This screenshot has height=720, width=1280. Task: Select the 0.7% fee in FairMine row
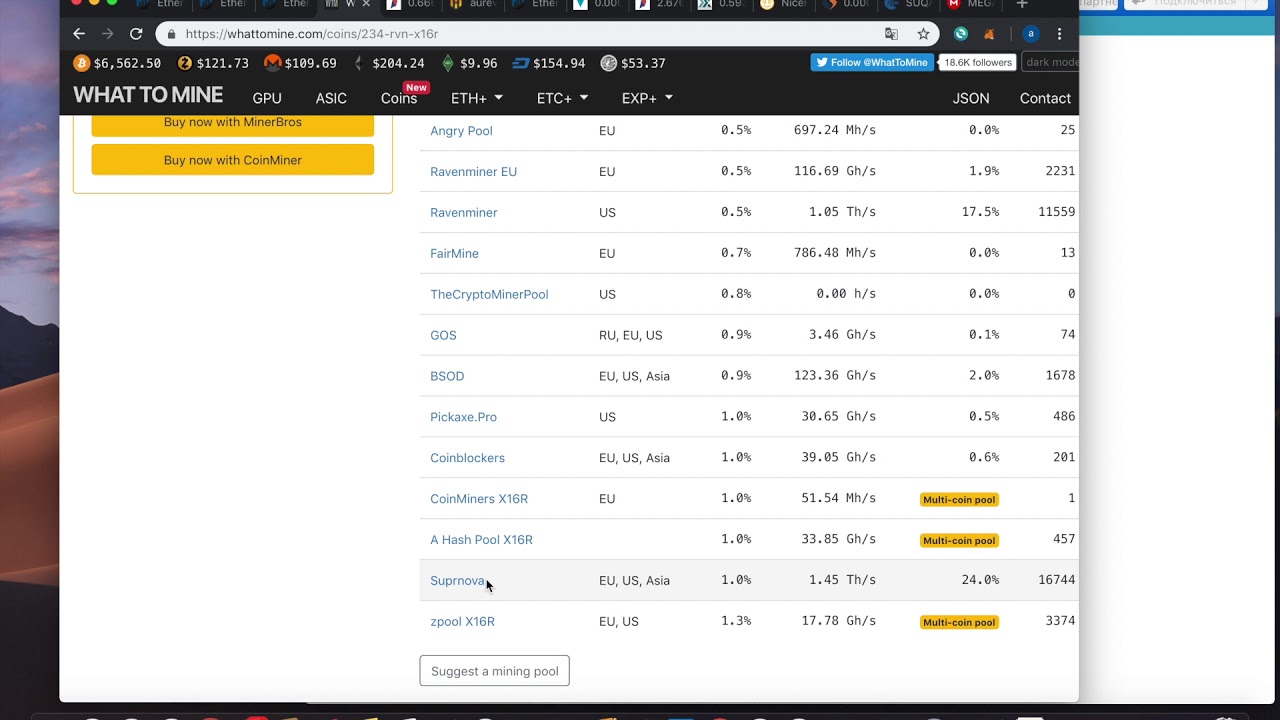(736, 253)
